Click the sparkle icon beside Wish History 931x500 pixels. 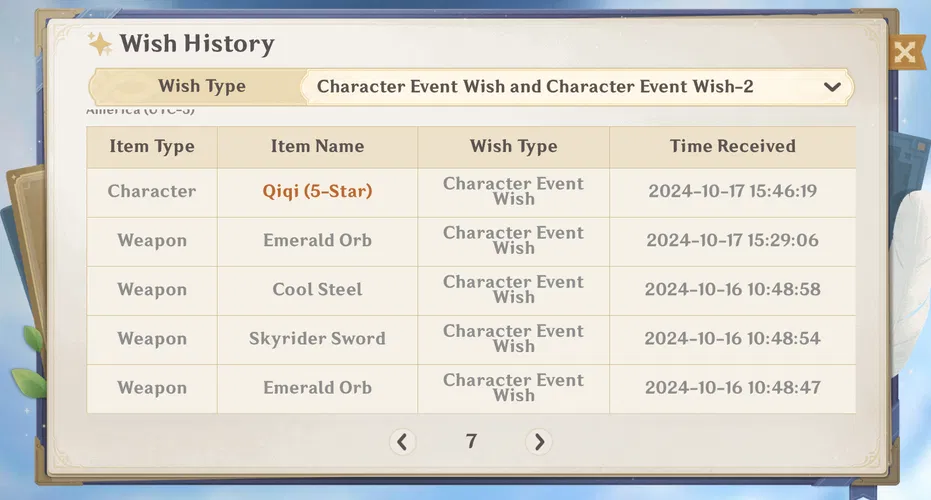pos(100,44)
